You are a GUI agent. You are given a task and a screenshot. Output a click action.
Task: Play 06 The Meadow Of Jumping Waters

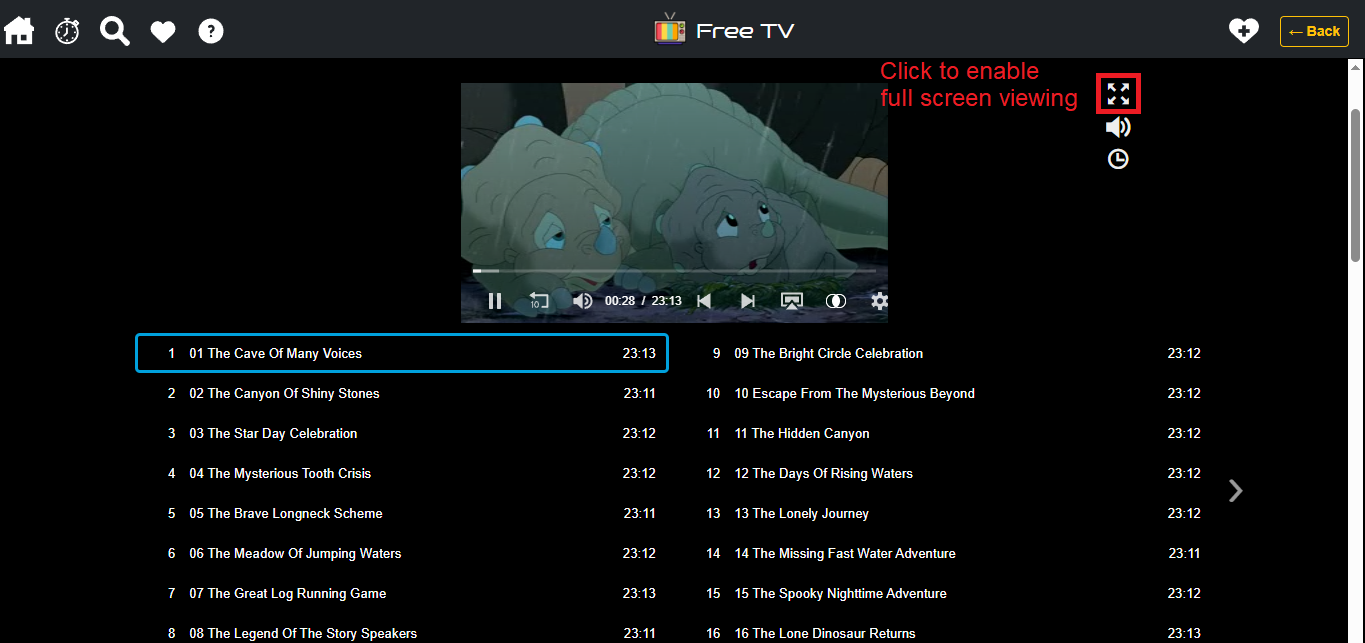click(402, 553)
